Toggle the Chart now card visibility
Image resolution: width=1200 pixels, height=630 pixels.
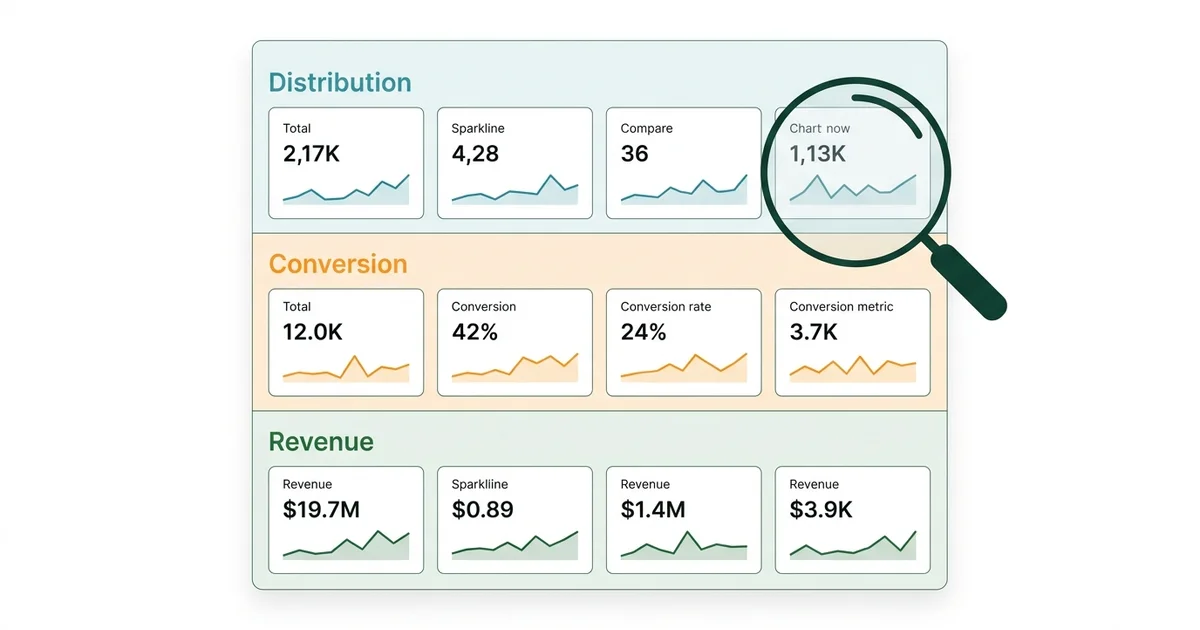point(852,163)
